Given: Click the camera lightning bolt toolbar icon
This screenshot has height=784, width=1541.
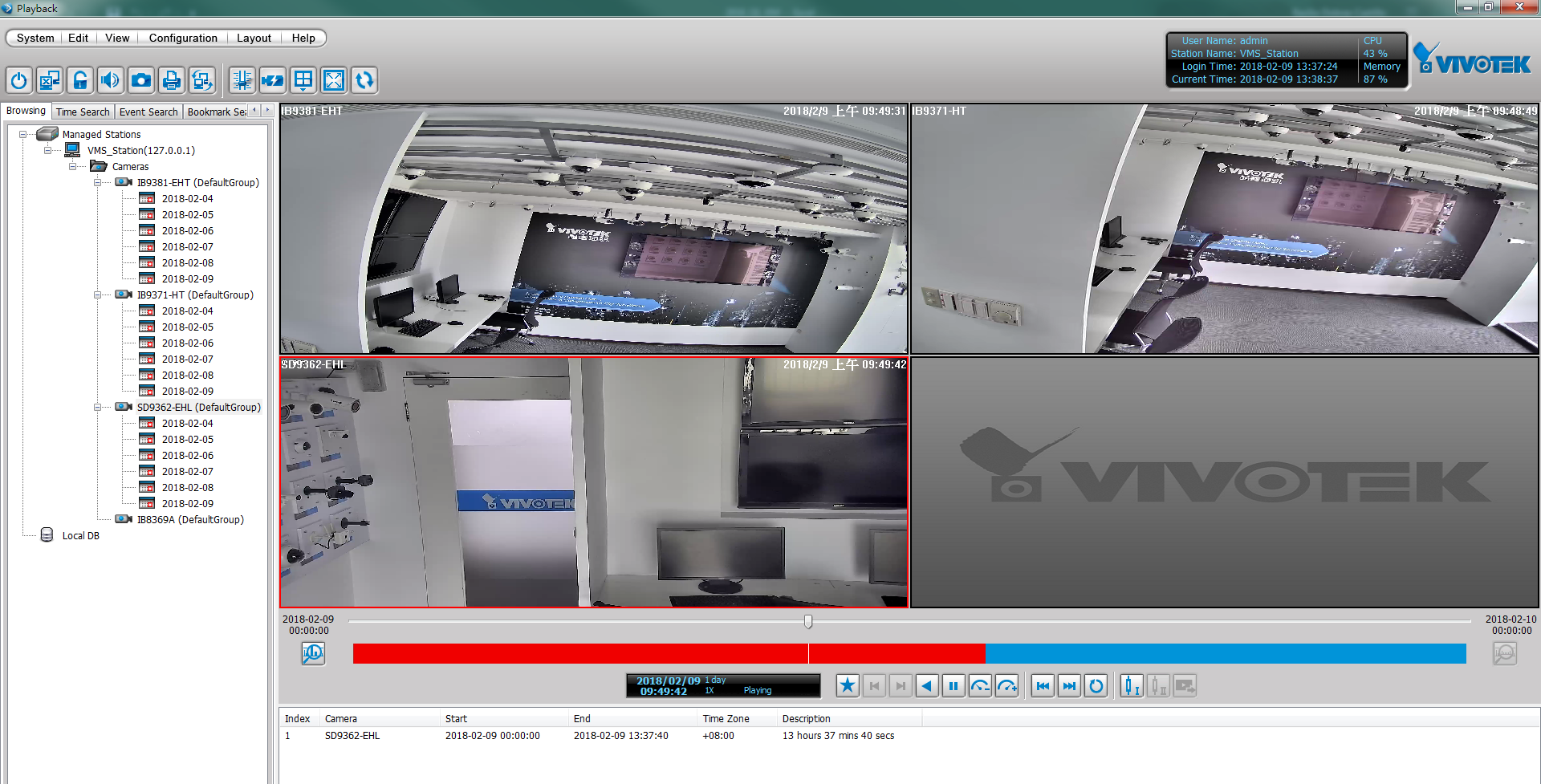Looking at the screenshot, I should click(x=273, y=80).
